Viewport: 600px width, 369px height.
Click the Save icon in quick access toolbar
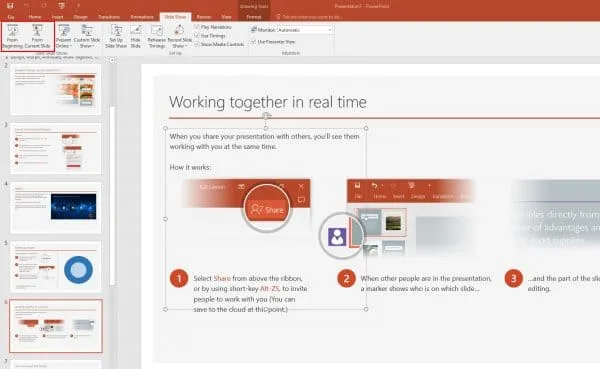coord(10,6)
